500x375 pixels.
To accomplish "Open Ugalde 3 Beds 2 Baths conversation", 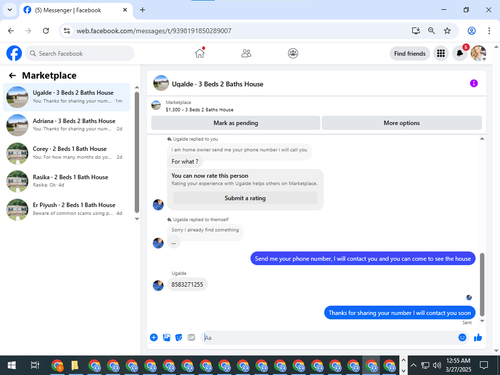I will 67,97.
